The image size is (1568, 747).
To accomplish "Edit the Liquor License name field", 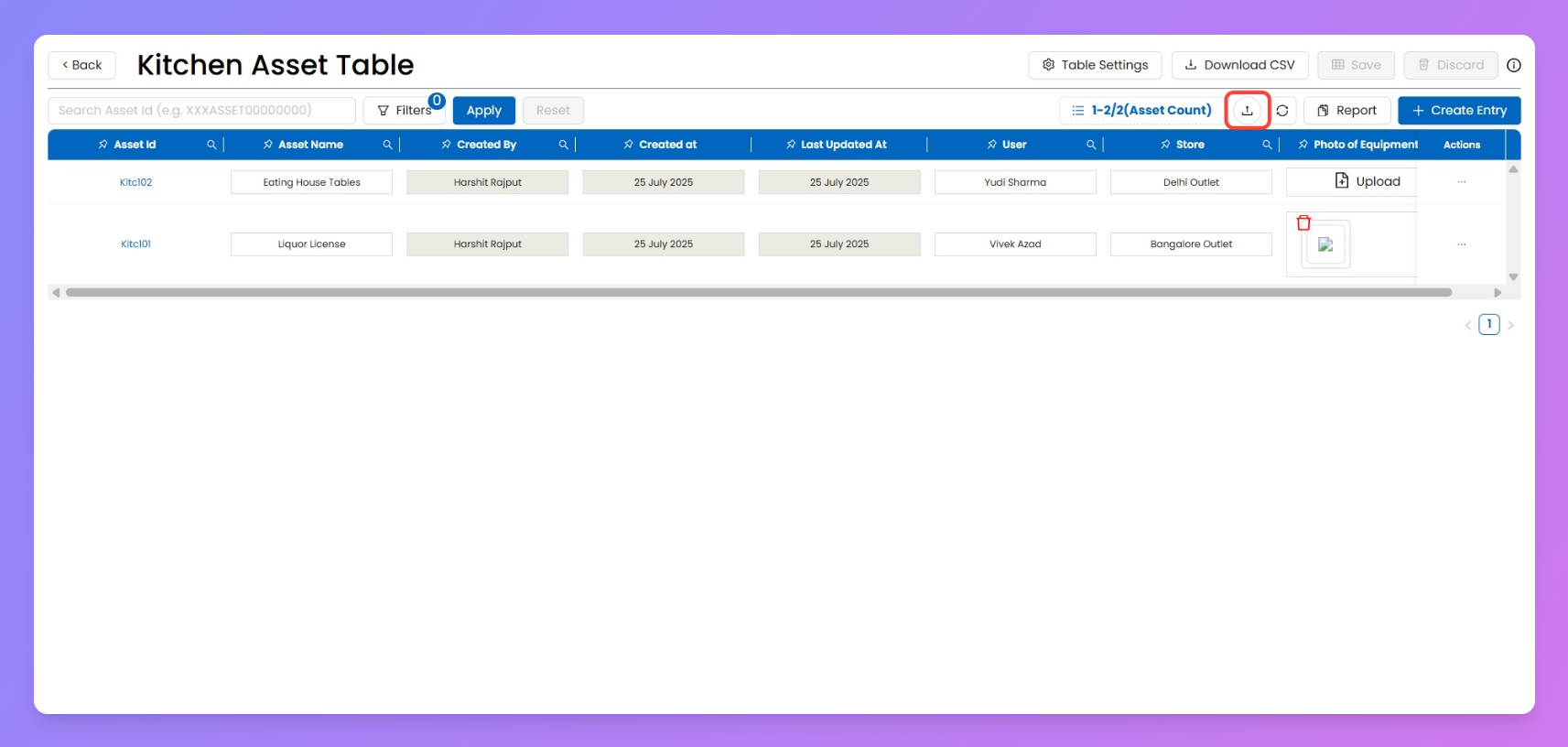I will (x=311, y=244).
